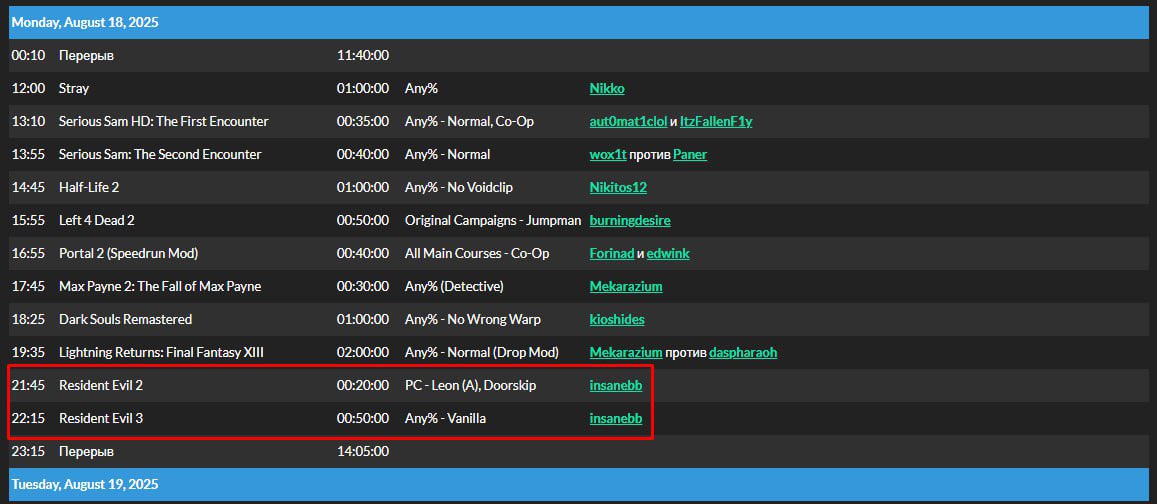Viewport: 1157px width, 504px height.
Task: Select the Resident Evil 3 title
Action: coord(101,419)
